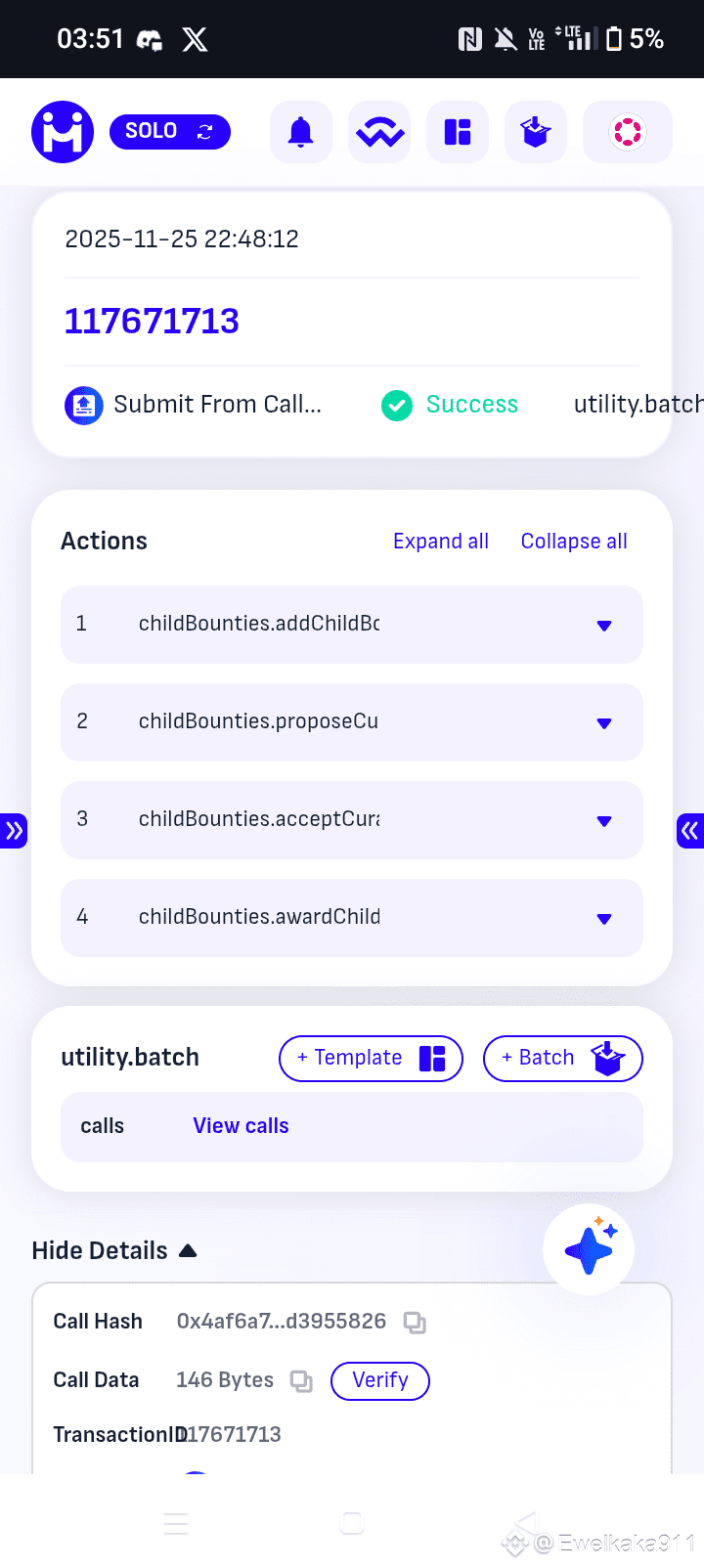Expand action 4 childBounties.awardChildBounty
The image size is (704, 1568).
[604, 919]
